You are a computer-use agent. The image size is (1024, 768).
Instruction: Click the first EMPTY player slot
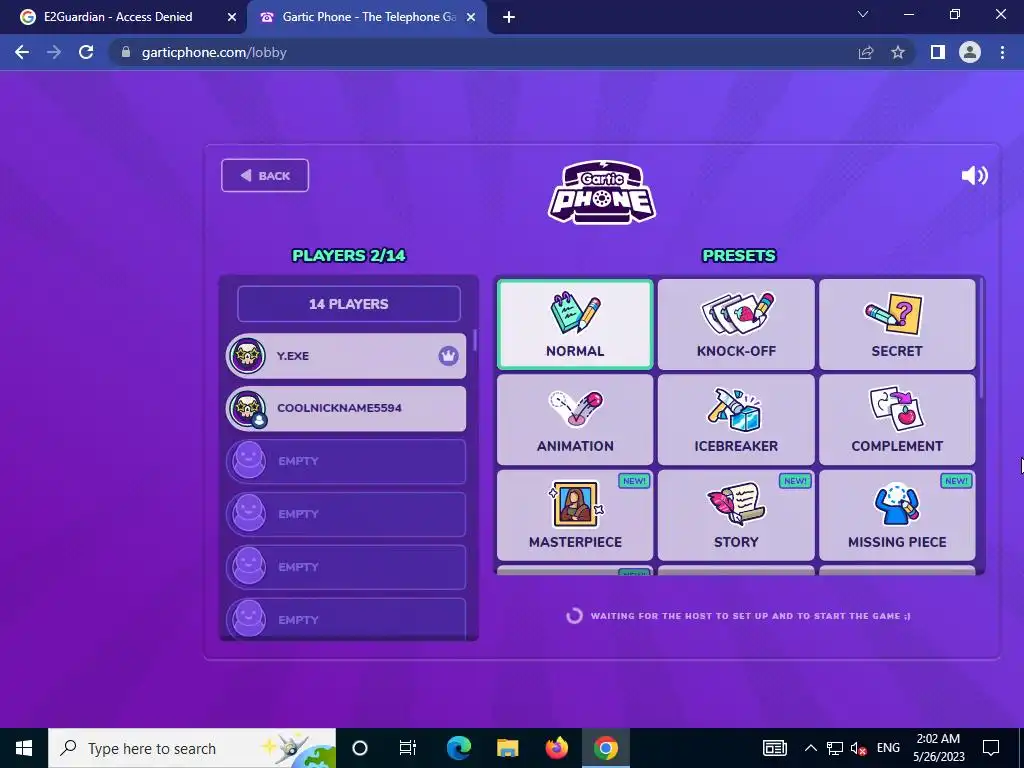pyautogui.click(x=346, y=461)
